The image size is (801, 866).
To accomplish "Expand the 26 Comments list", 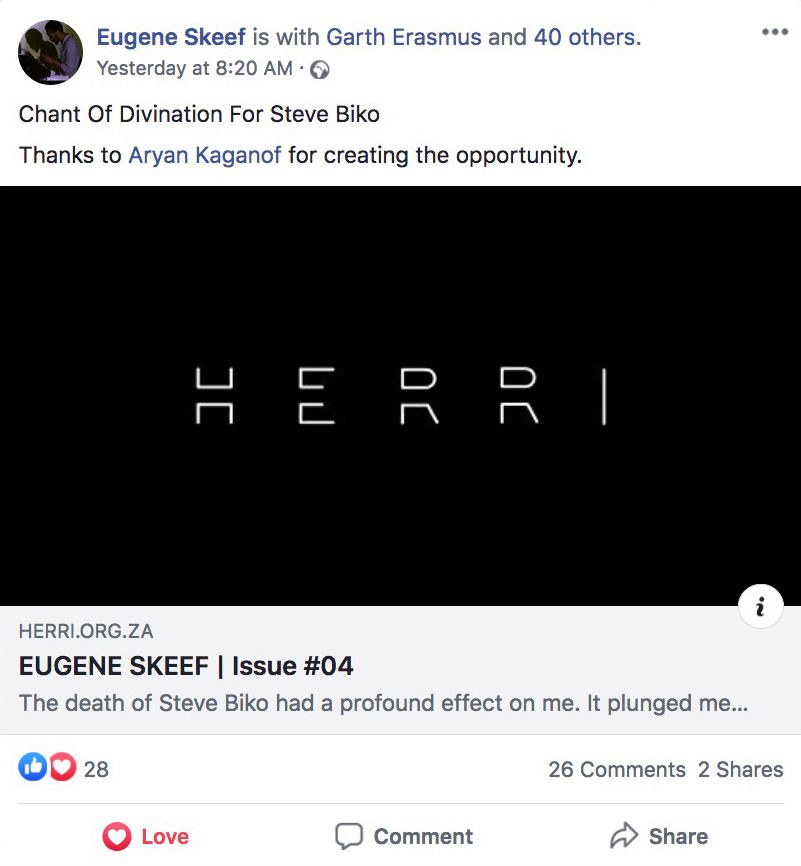I will tap(617, 769).
